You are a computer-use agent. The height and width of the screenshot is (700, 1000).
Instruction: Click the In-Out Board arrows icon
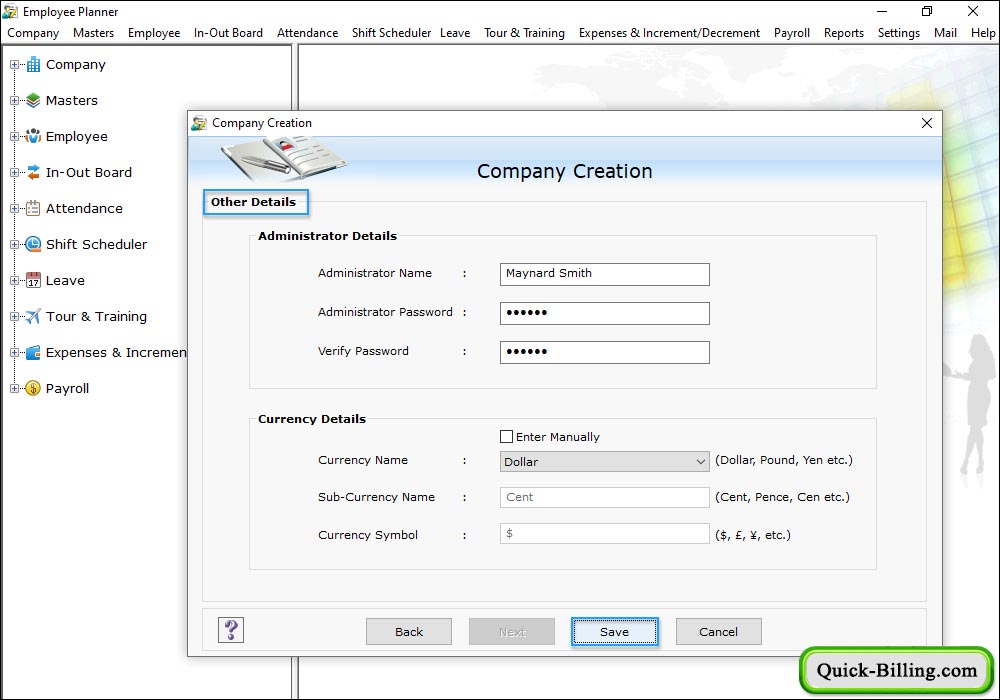[x=33, y=172]
